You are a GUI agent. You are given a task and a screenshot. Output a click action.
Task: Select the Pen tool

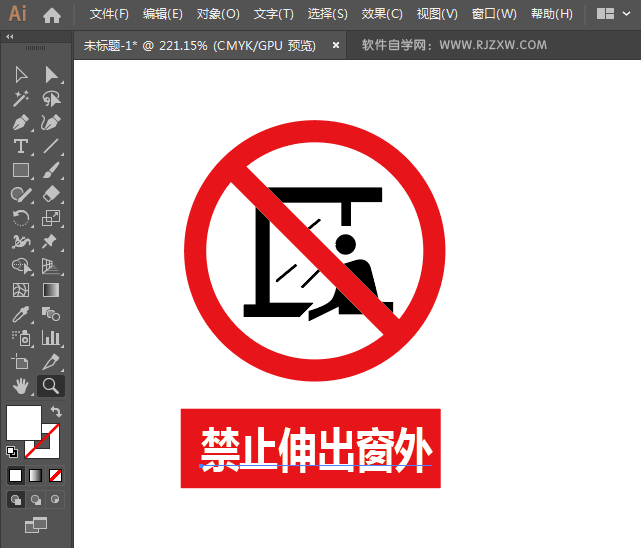21,123
